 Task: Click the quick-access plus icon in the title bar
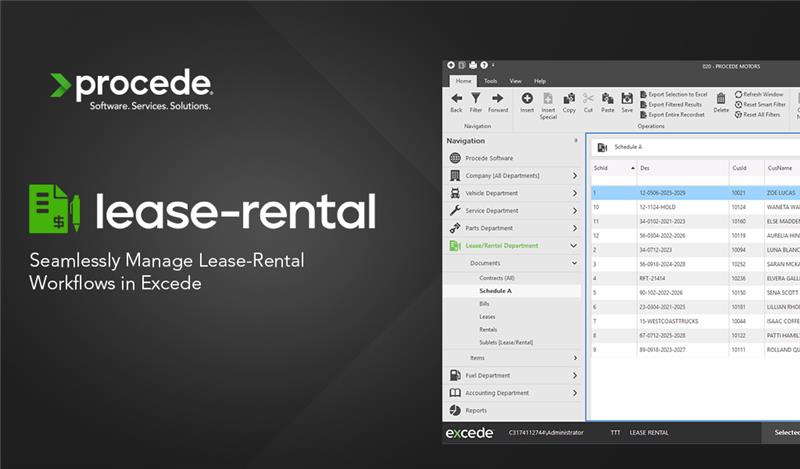pos(451,65)
